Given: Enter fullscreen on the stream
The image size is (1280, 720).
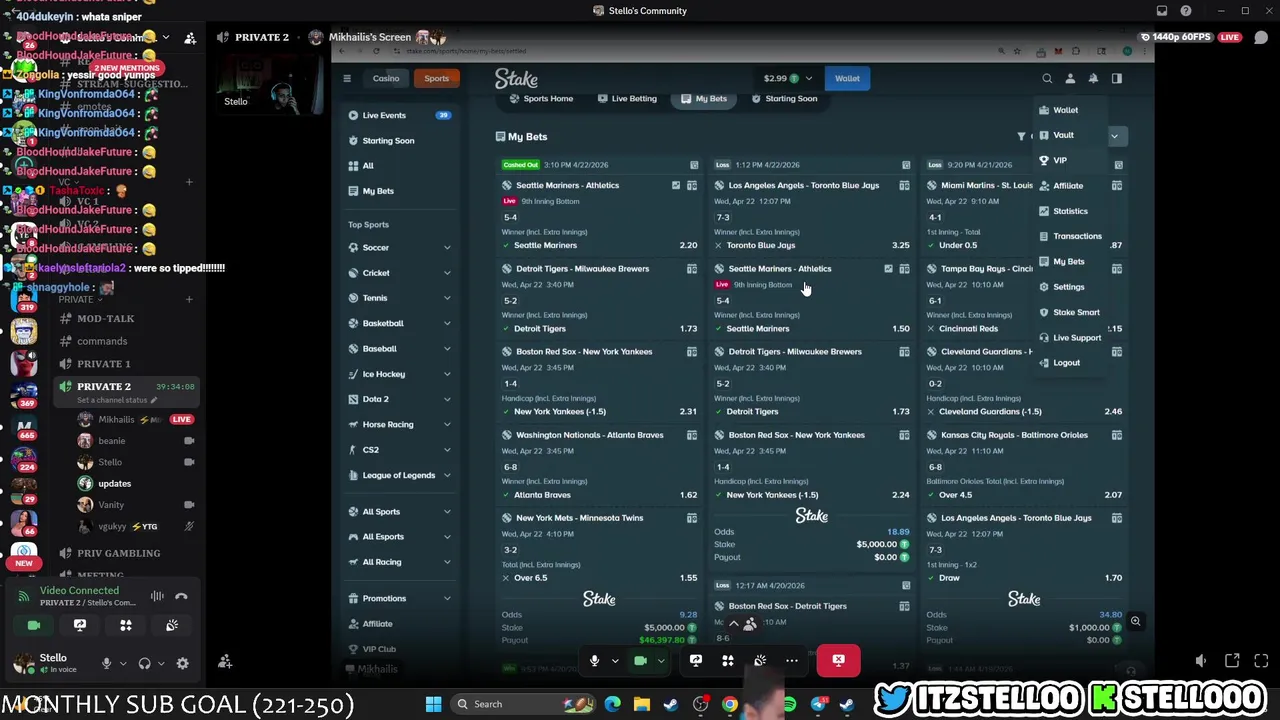Looking at the screenshot, I should click(1261, 660).
